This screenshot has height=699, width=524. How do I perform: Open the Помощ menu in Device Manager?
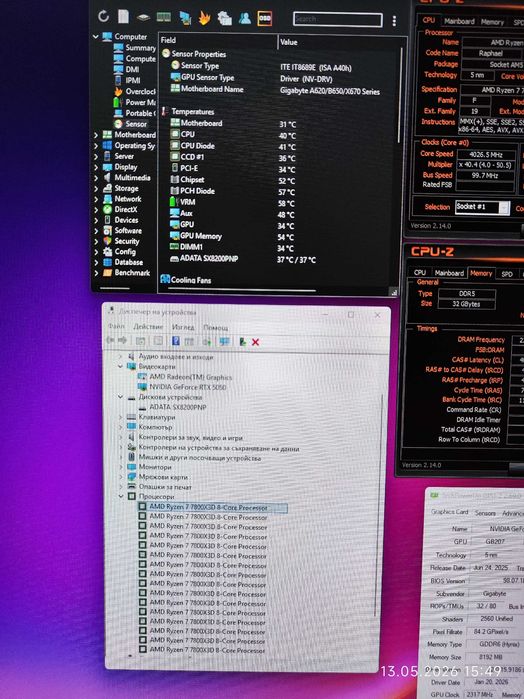(216, 328)
